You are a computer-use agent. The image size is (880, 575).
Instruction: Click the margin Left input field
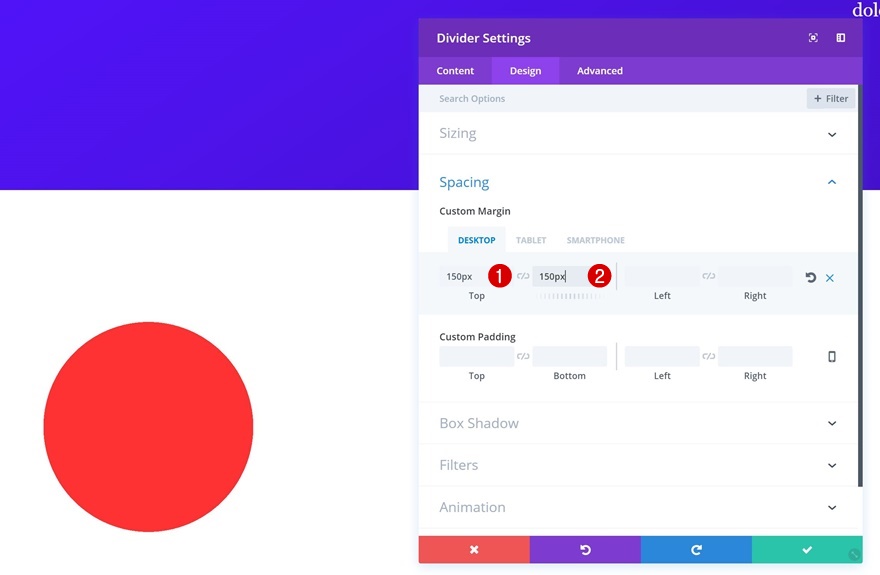(x=662, y=277)
